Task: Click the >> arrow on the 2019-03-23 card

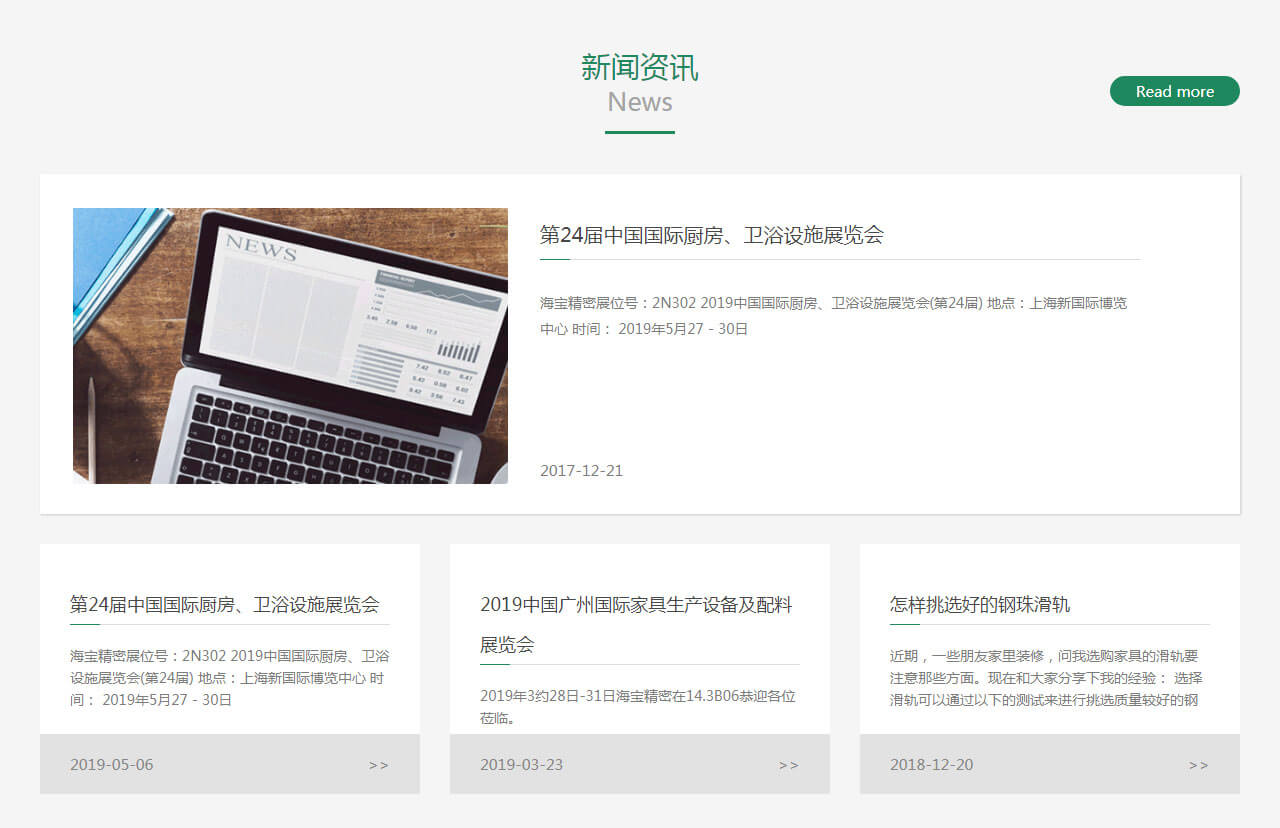Action: click(788, 765)
